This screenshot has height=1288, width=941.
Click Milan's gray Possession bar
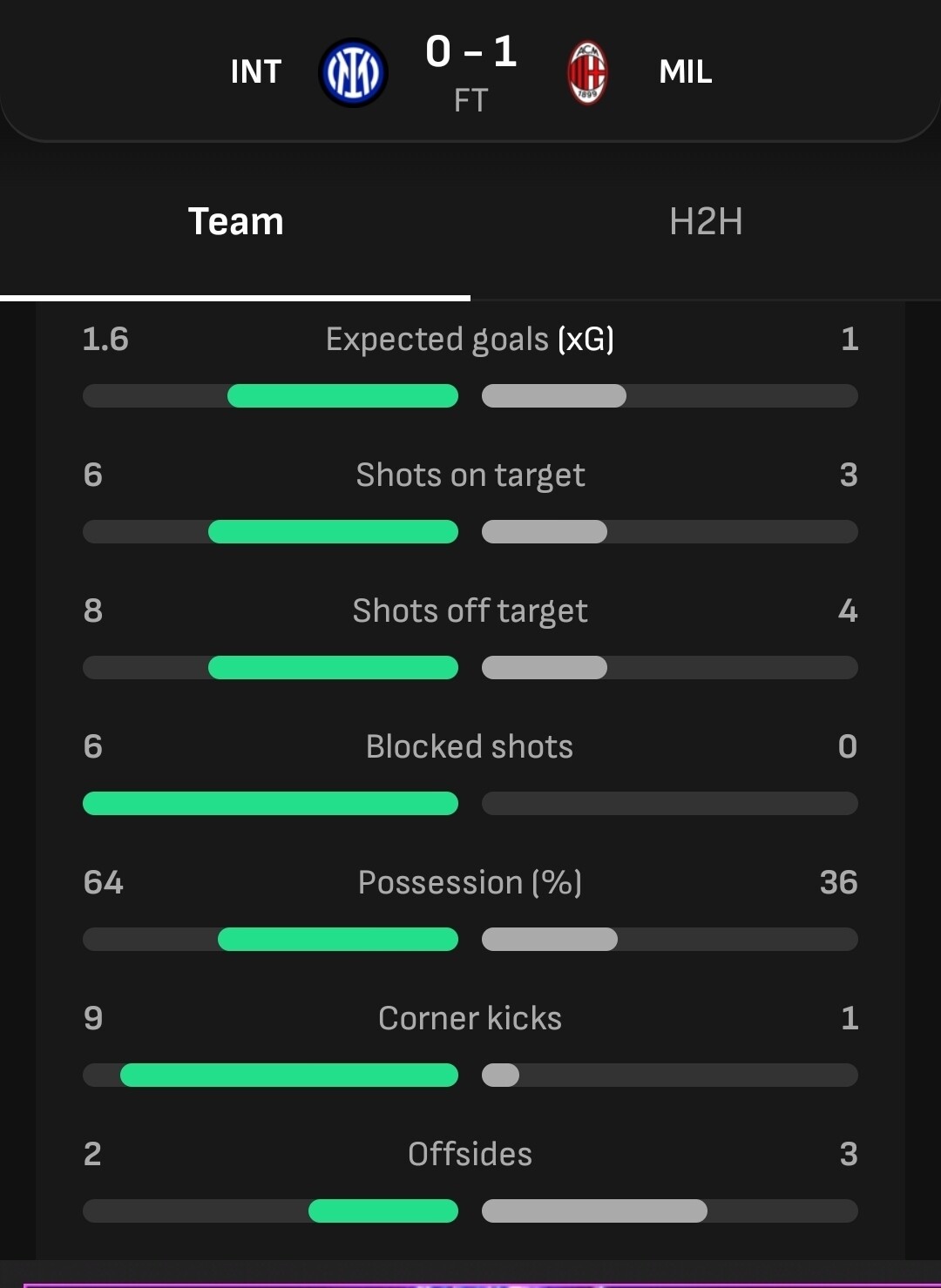(x=550, y=940)
